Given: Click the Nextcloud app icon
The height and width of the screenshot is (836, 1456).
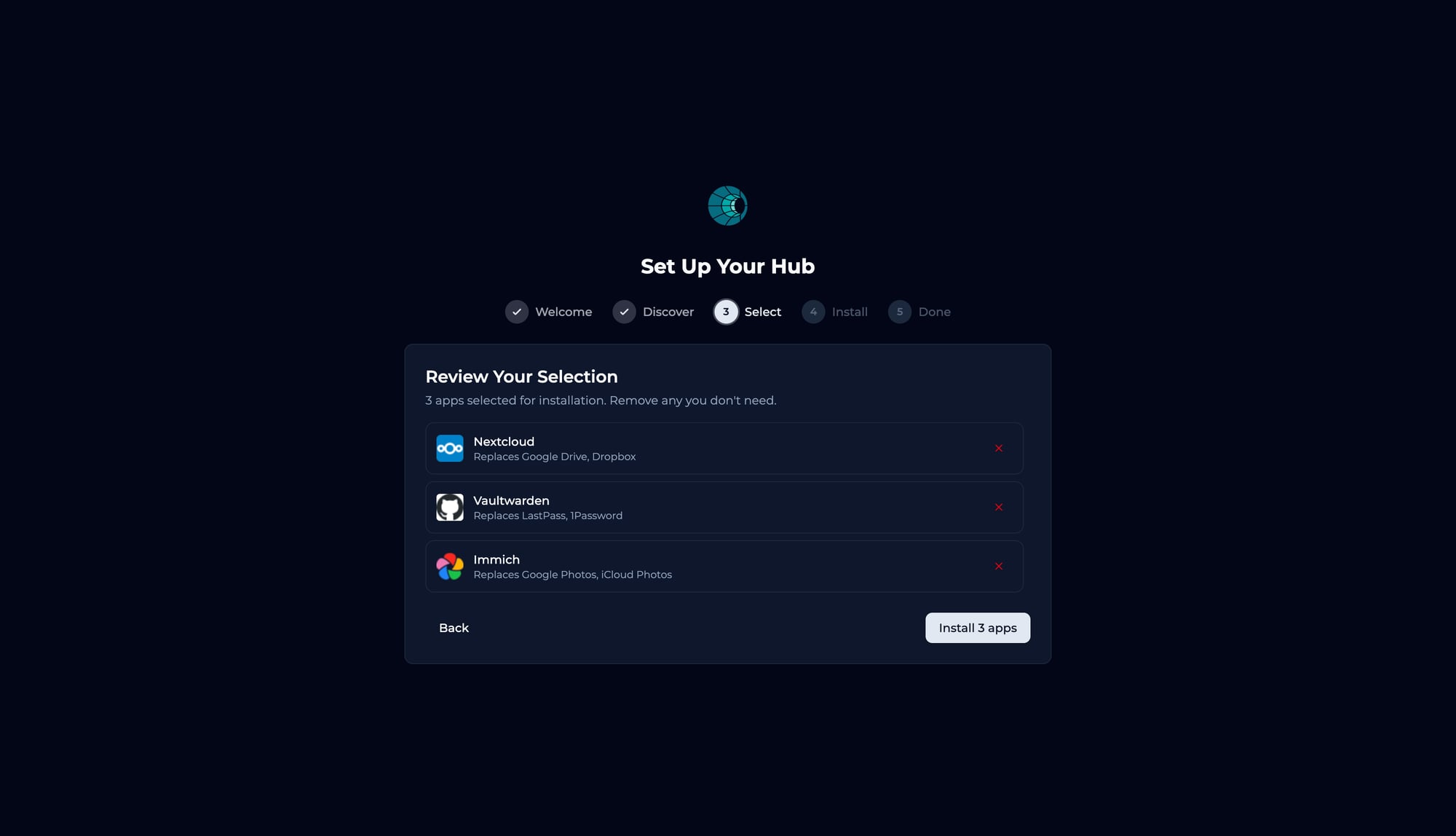Looking at the screenshot, I should click(449, 449).
